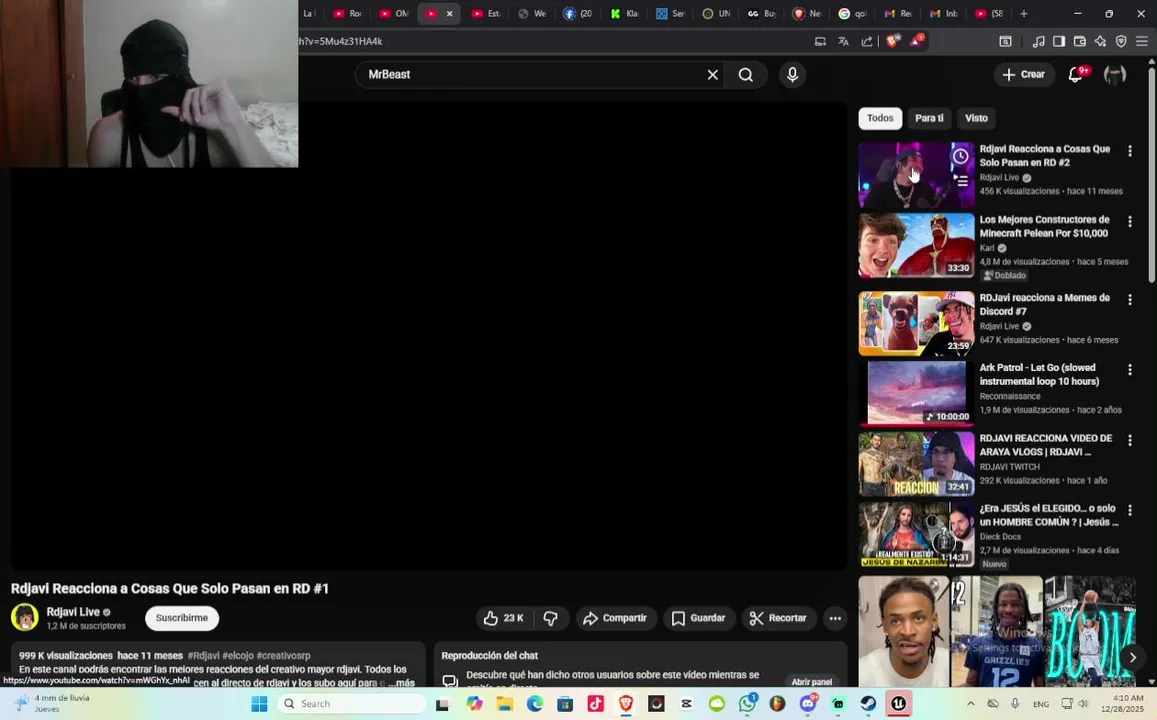
Task: Click the translate page icon
Action: pos(843,41)
